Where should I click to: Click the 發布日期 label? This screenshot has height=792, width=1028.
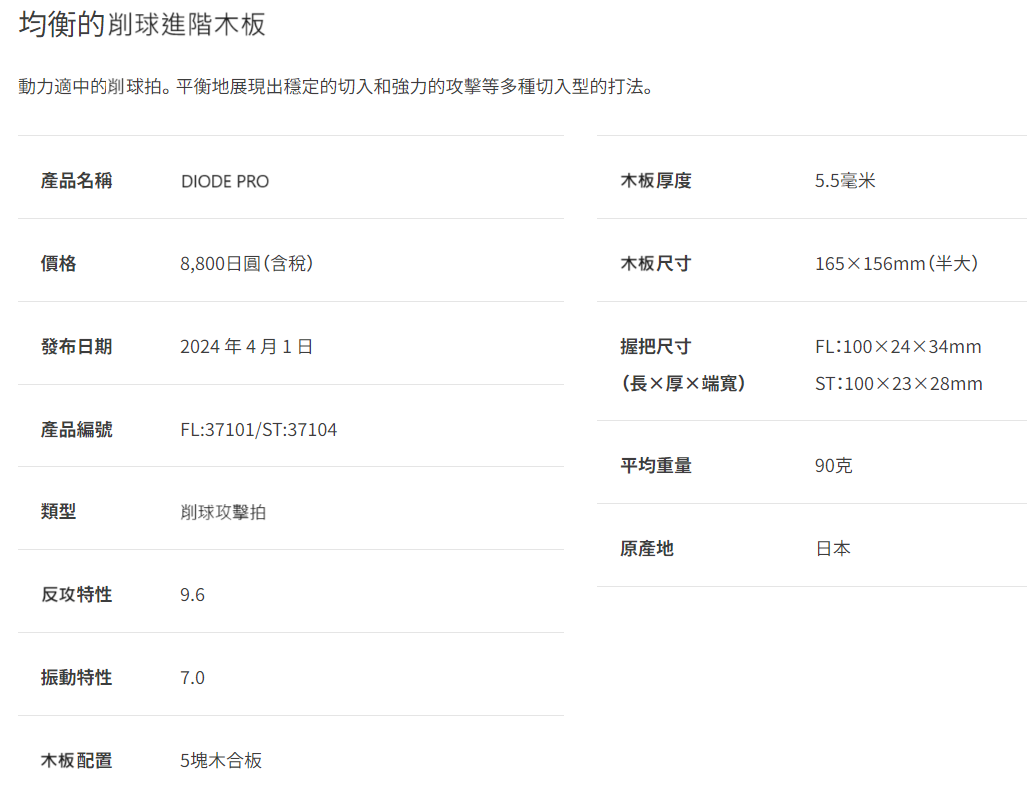(76, 346)
